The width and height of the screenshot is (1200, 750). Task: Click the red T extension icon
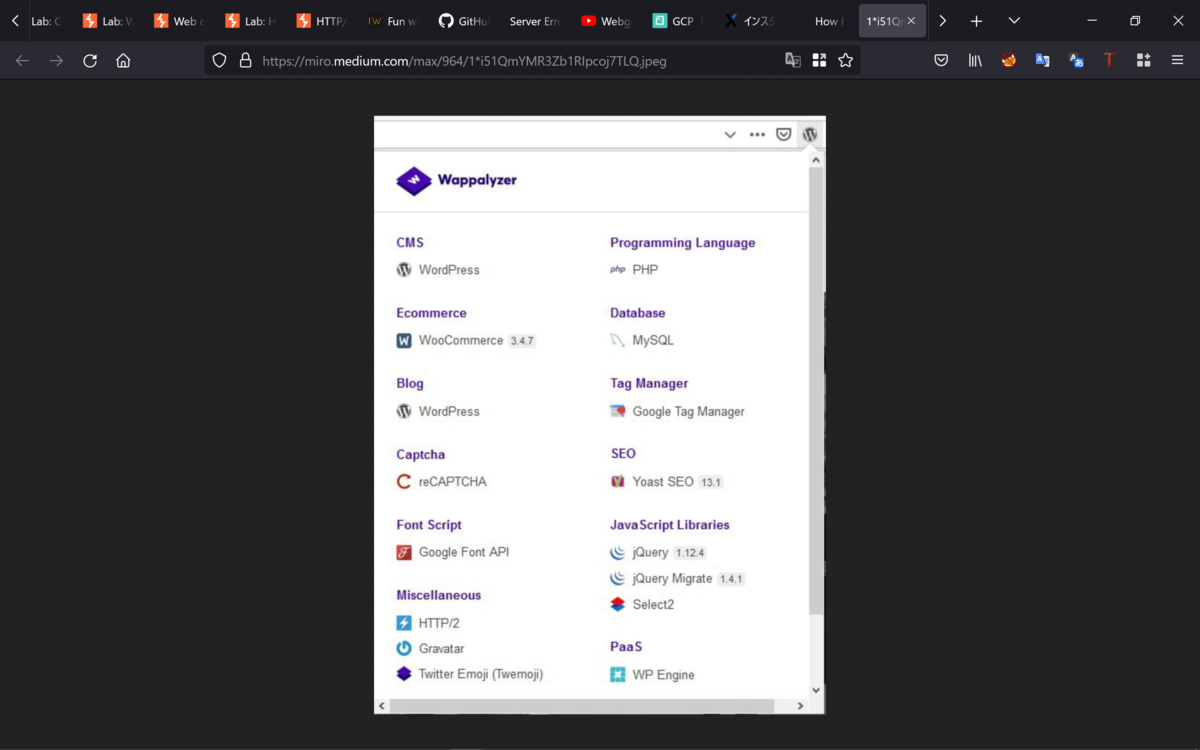[x=1109, y=61]
